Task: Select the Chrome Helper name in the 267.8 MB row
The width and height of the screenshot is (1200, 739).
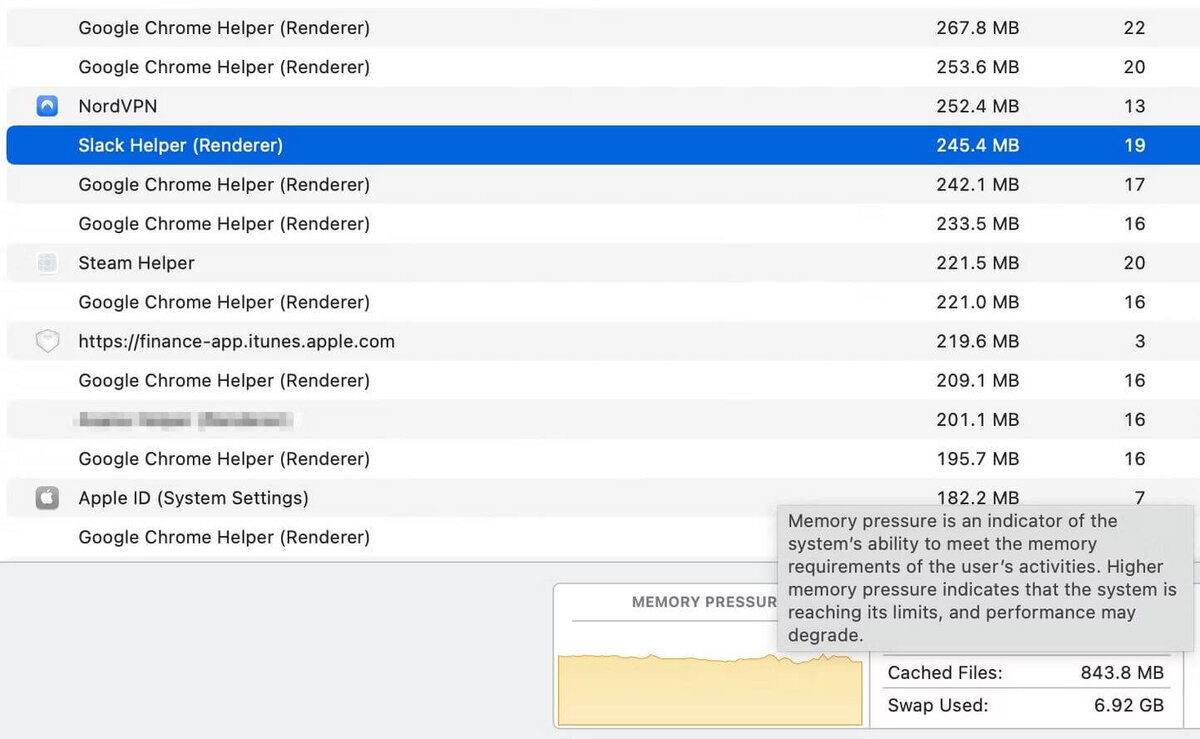Action: point(224,28)
